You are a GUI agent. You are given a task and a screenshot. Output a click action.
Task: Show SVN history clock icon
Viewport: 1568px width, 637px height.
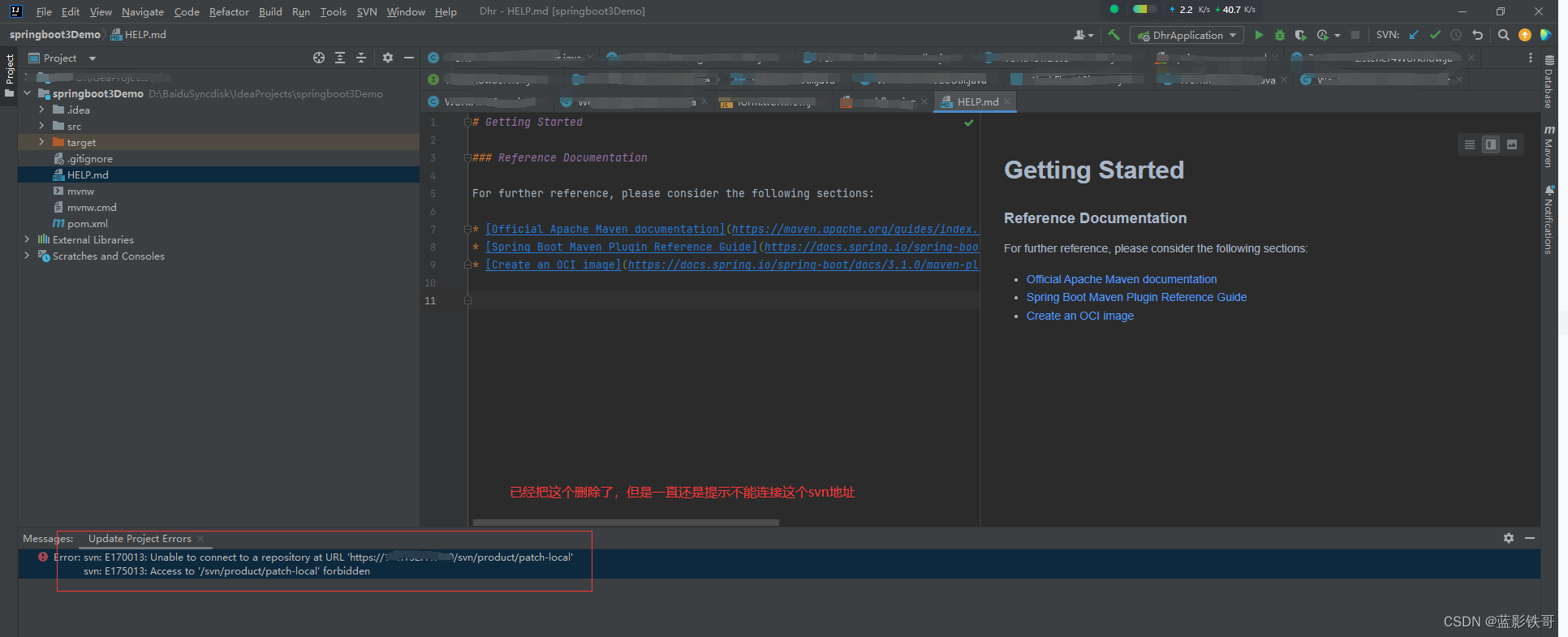point(1456,35)
